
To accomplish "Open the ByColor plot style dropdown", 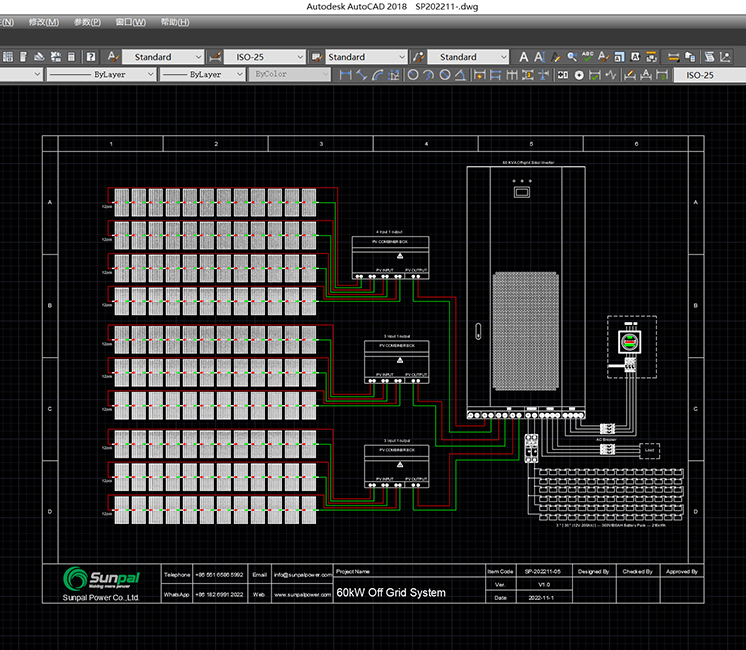I will (289, 74).
